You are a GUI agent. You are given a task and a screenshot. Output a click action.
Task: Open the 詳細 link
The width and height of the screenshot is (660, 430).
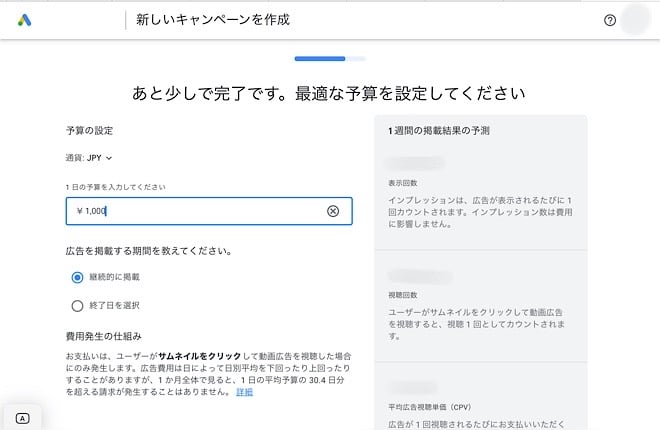244,391
